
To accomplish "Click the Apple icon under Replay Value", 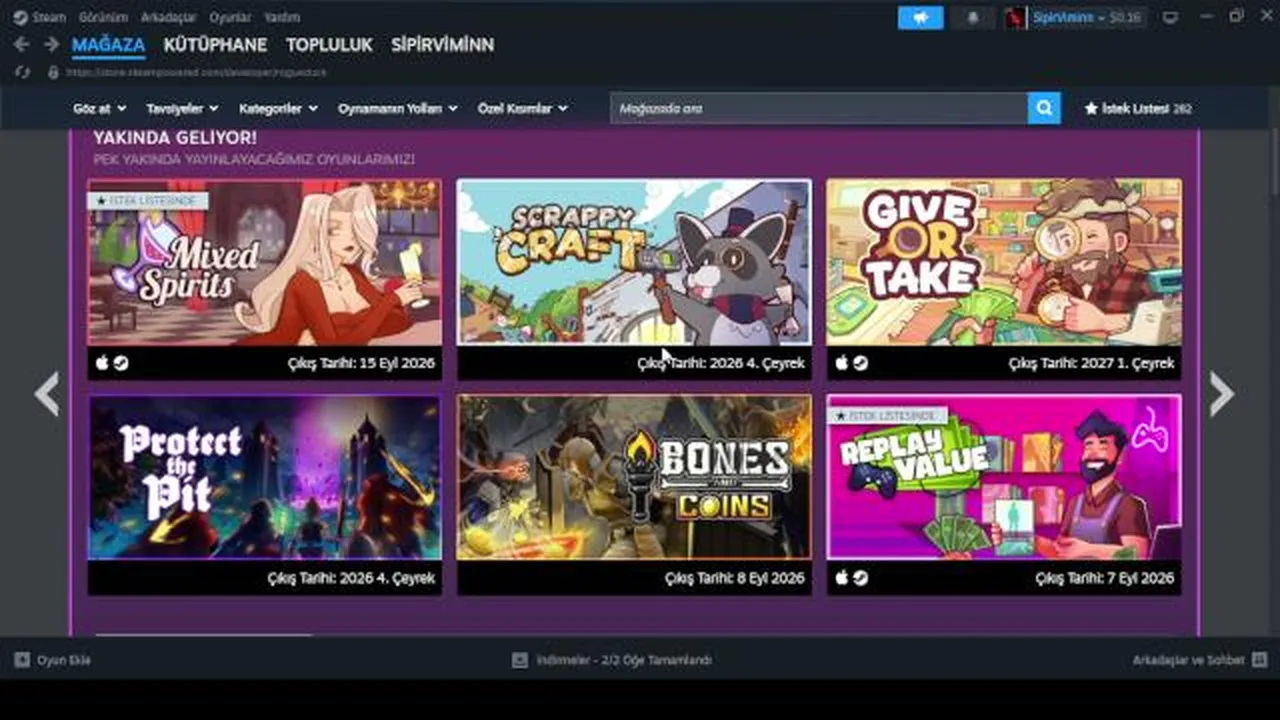I will (x=842, y=578).
